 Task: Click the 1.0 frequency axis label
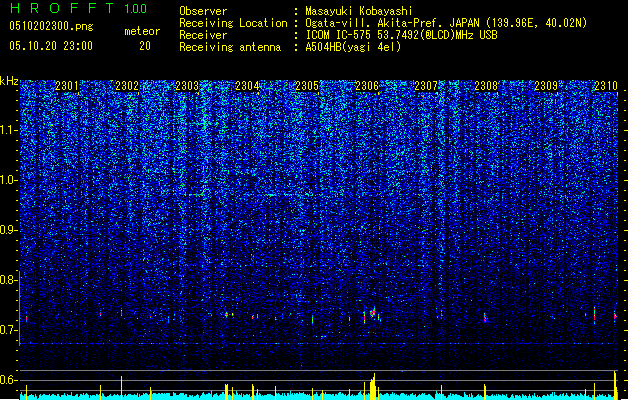[9, 180]
